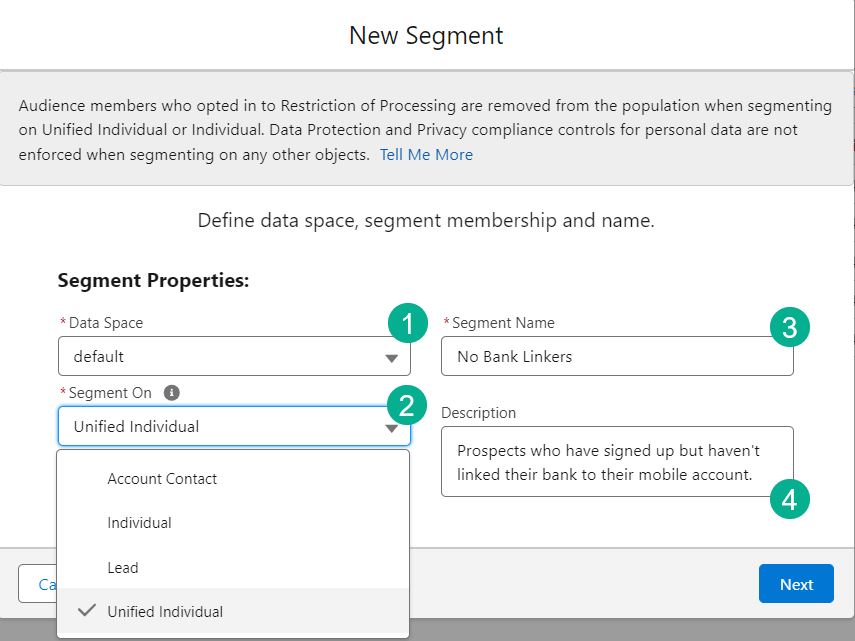Click the green number 4 badge
Screen dimensions: 855x641
point(789,500)
